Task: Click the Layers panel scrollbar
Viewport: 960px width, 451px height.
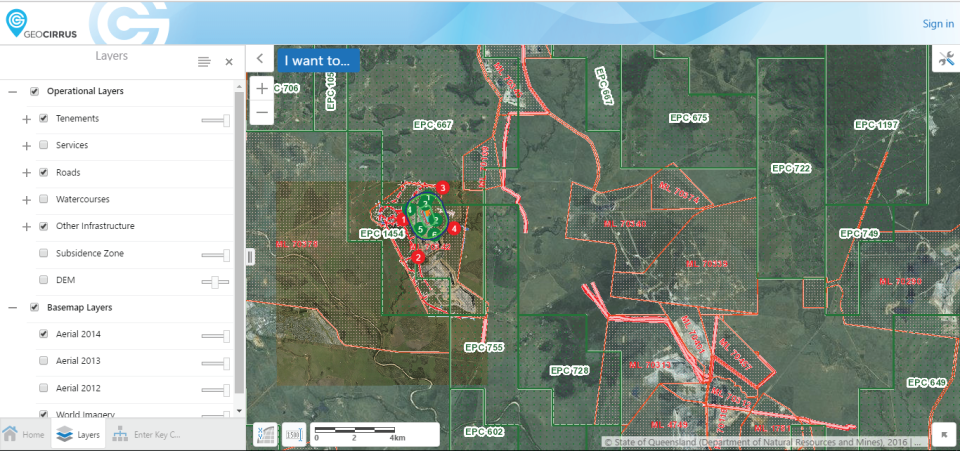Action: [239, 243]
